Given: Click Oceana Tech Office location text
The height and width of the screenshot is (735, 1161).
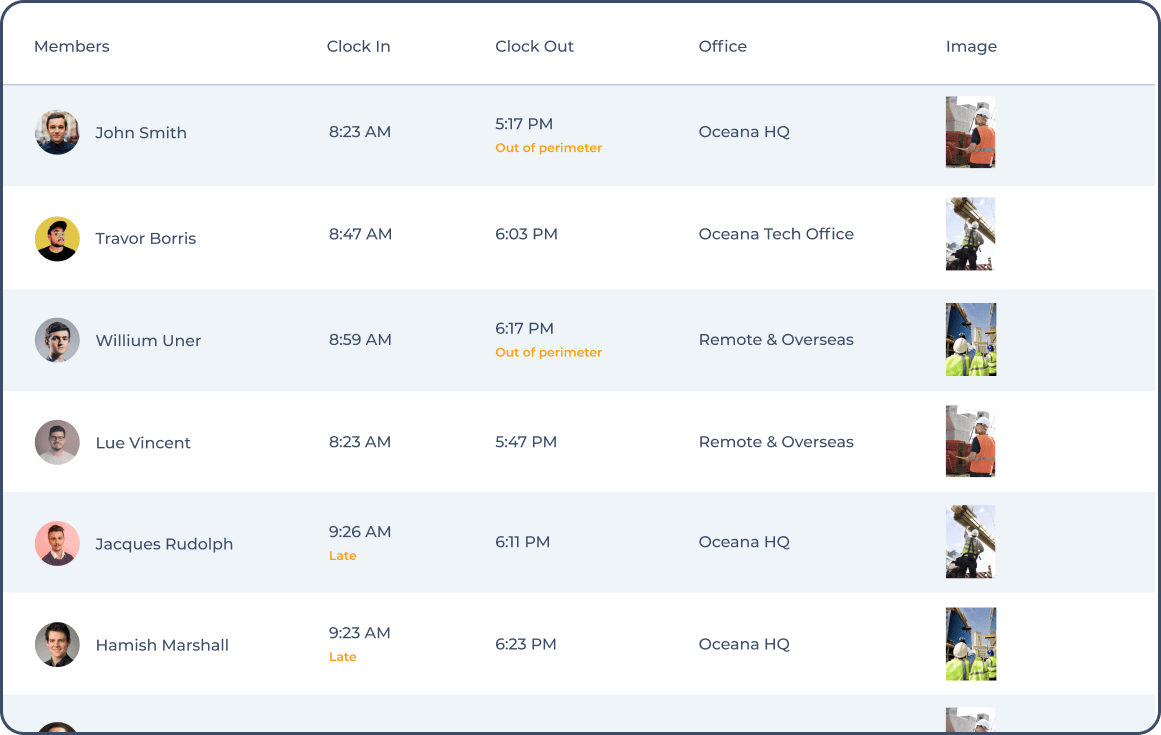Looking at the screenshot, I should tap(776, 234).
